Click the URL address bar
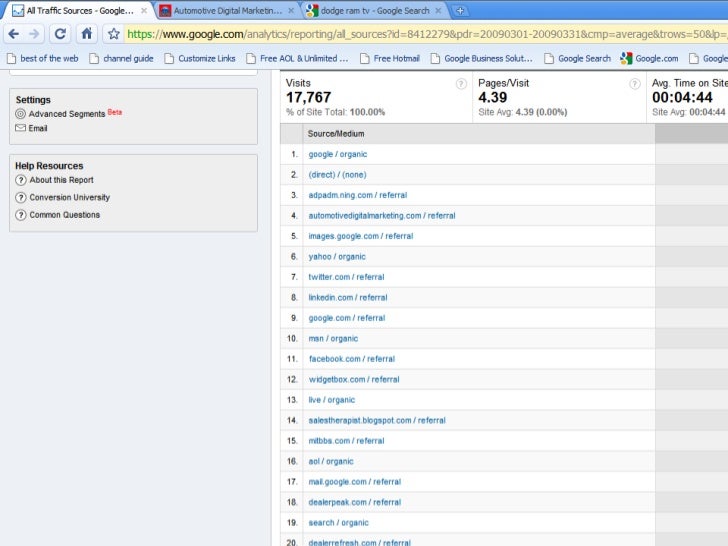Viewport: 728px width, 546px height. pyautogui.click(x=425, y=34)
